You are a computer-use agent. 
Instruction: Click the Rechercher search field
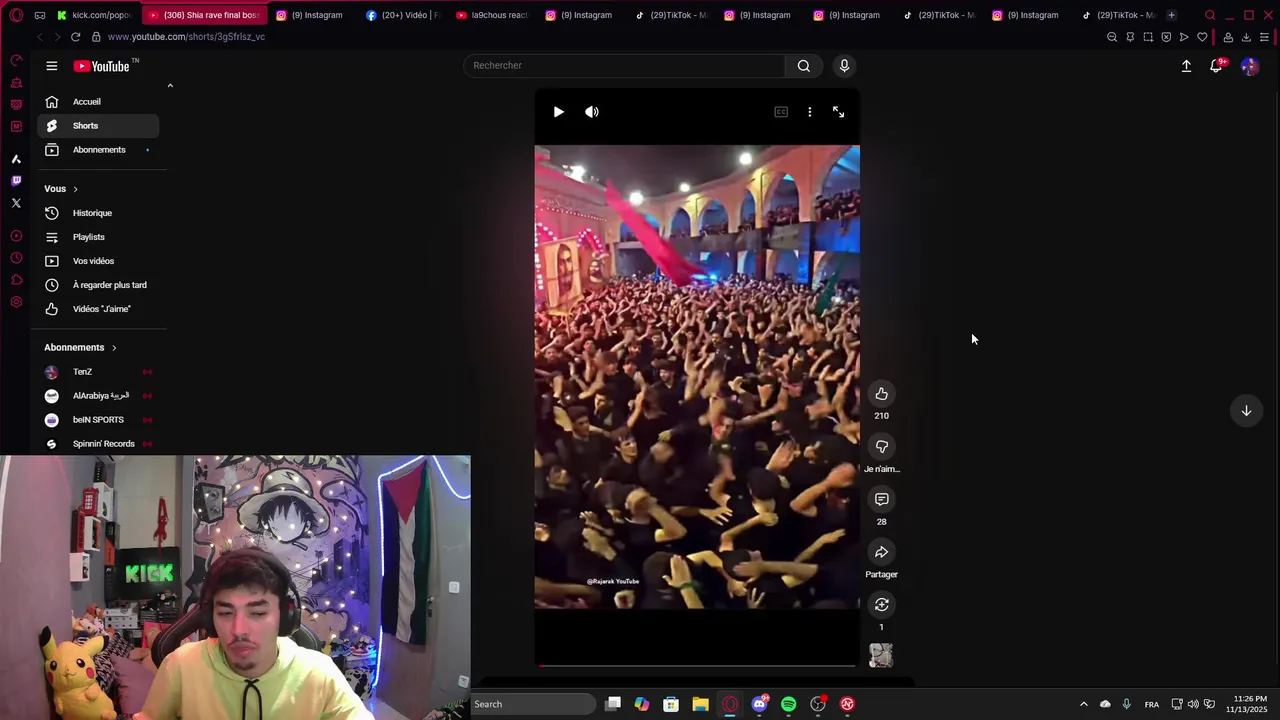pyautogui.click(x=624, y=65)
